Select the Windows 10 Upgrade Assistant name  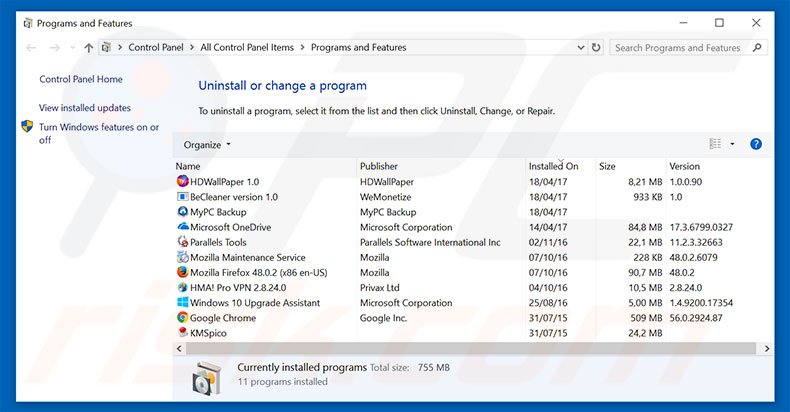[255, 303]
